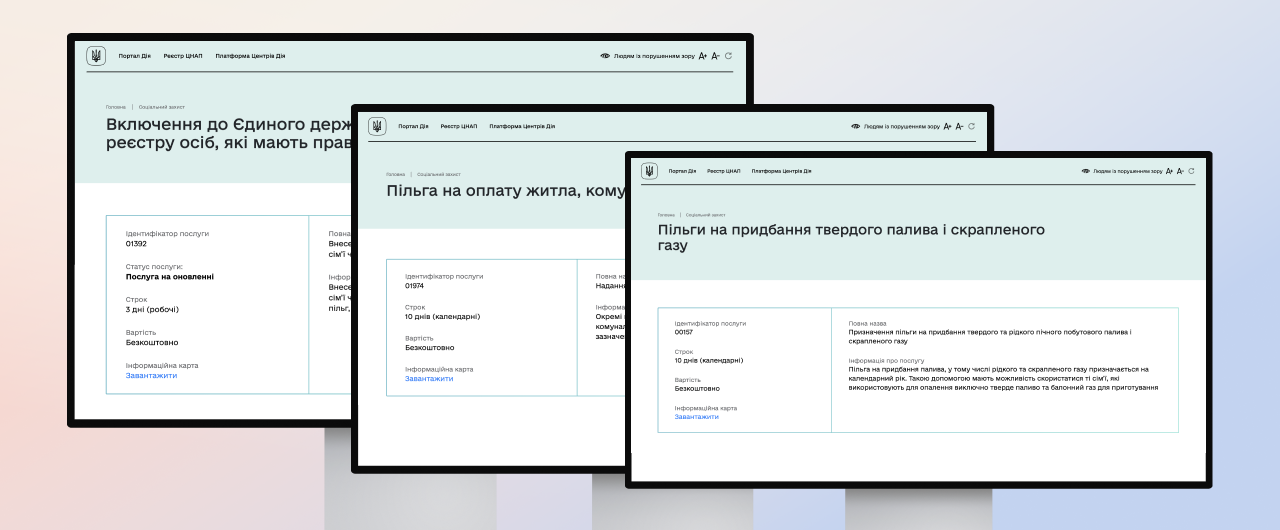Click the trident logo on the 01392 service page
Screen dimensions: 1280x530
(x=96, y=56)
